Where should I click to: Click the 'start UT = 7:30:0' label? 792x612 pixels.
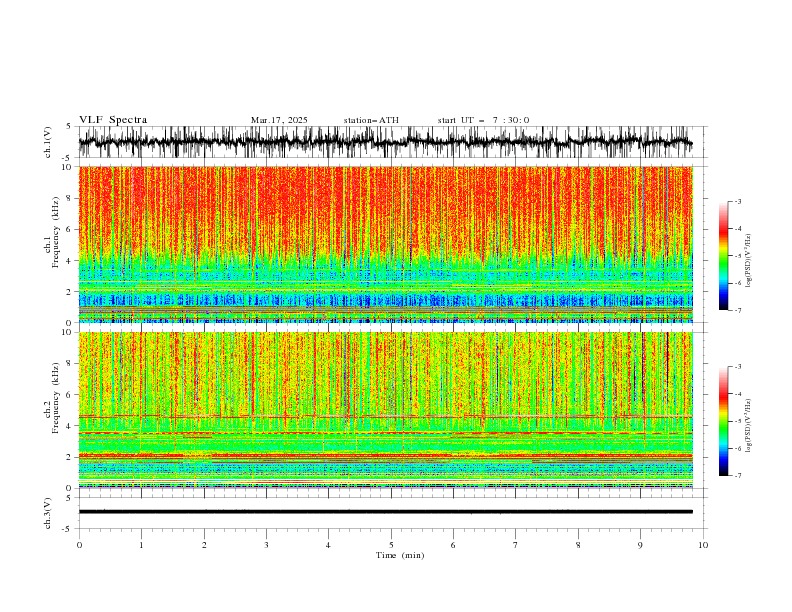(x=483, y=120)
